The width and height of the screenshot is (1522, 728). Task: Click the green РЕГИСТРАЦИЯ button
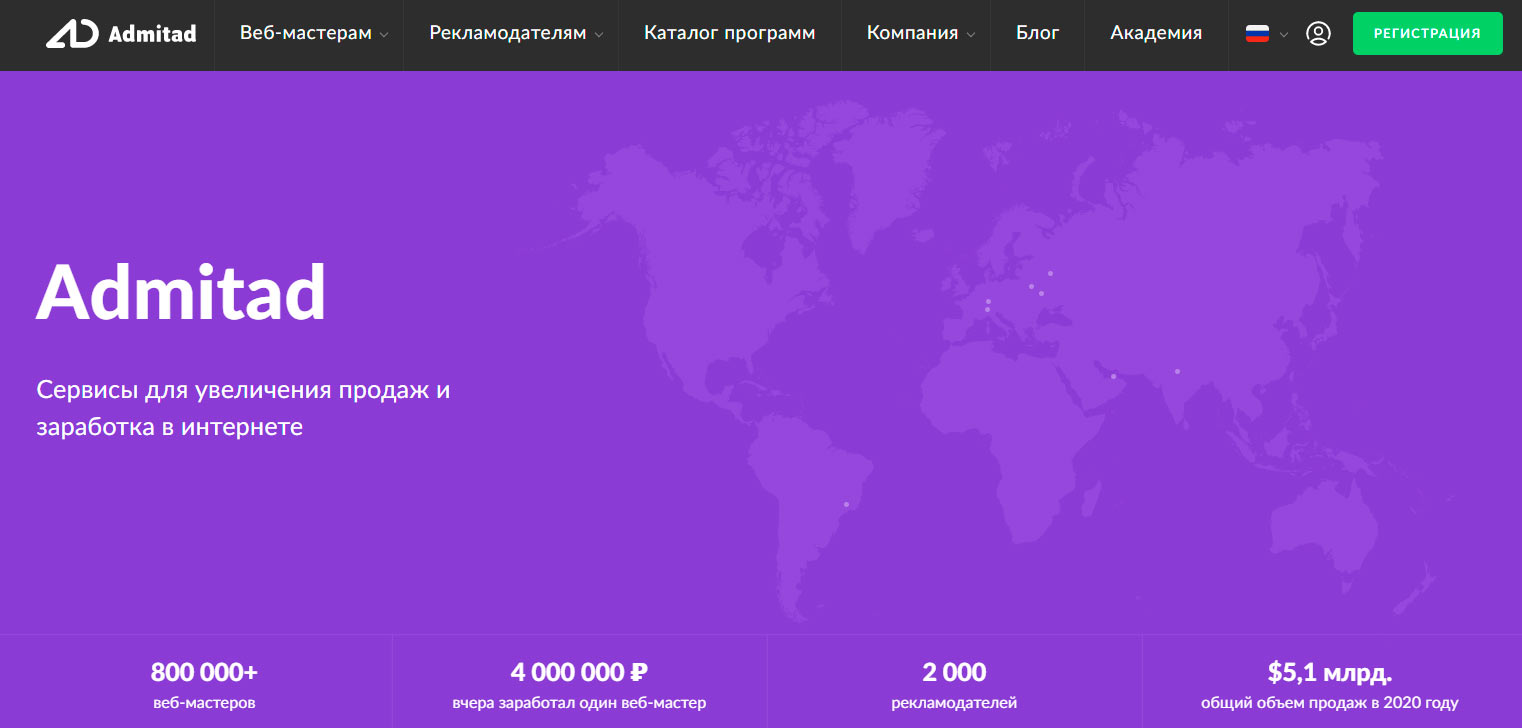click(x=1427, y=33)
